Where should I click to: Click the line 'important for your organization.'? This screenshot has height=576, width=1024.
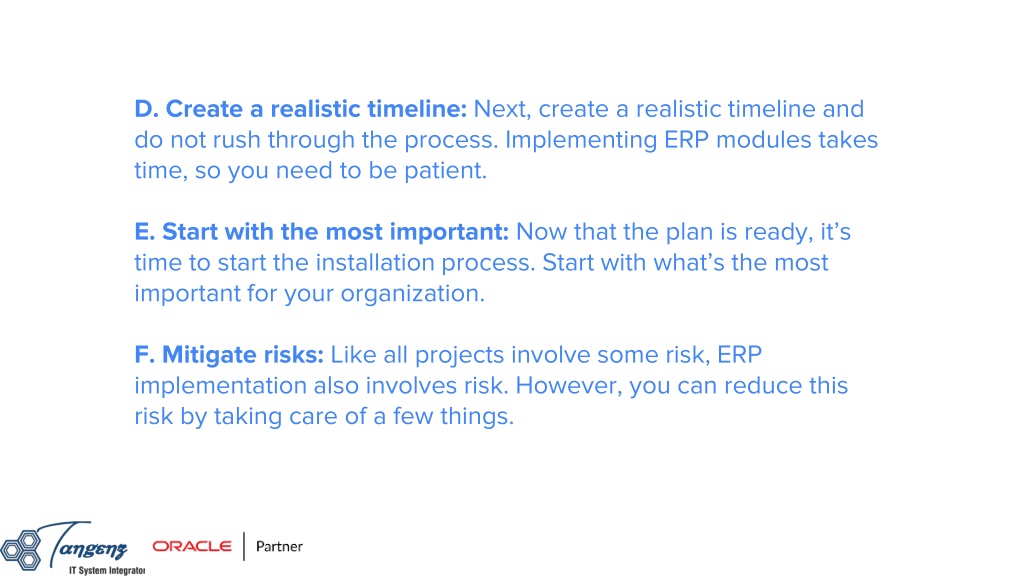tap(310, 294)
